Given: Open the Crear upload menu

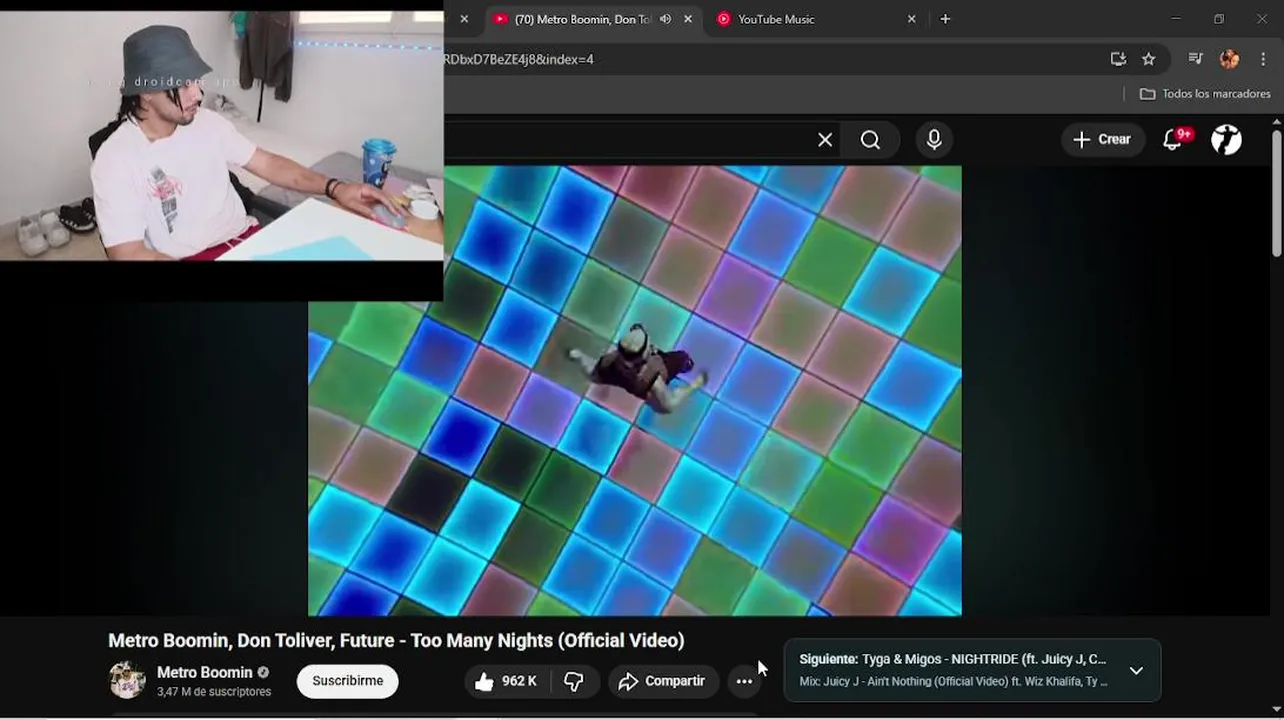Looking at the screenshot, I should (1103, 140).
